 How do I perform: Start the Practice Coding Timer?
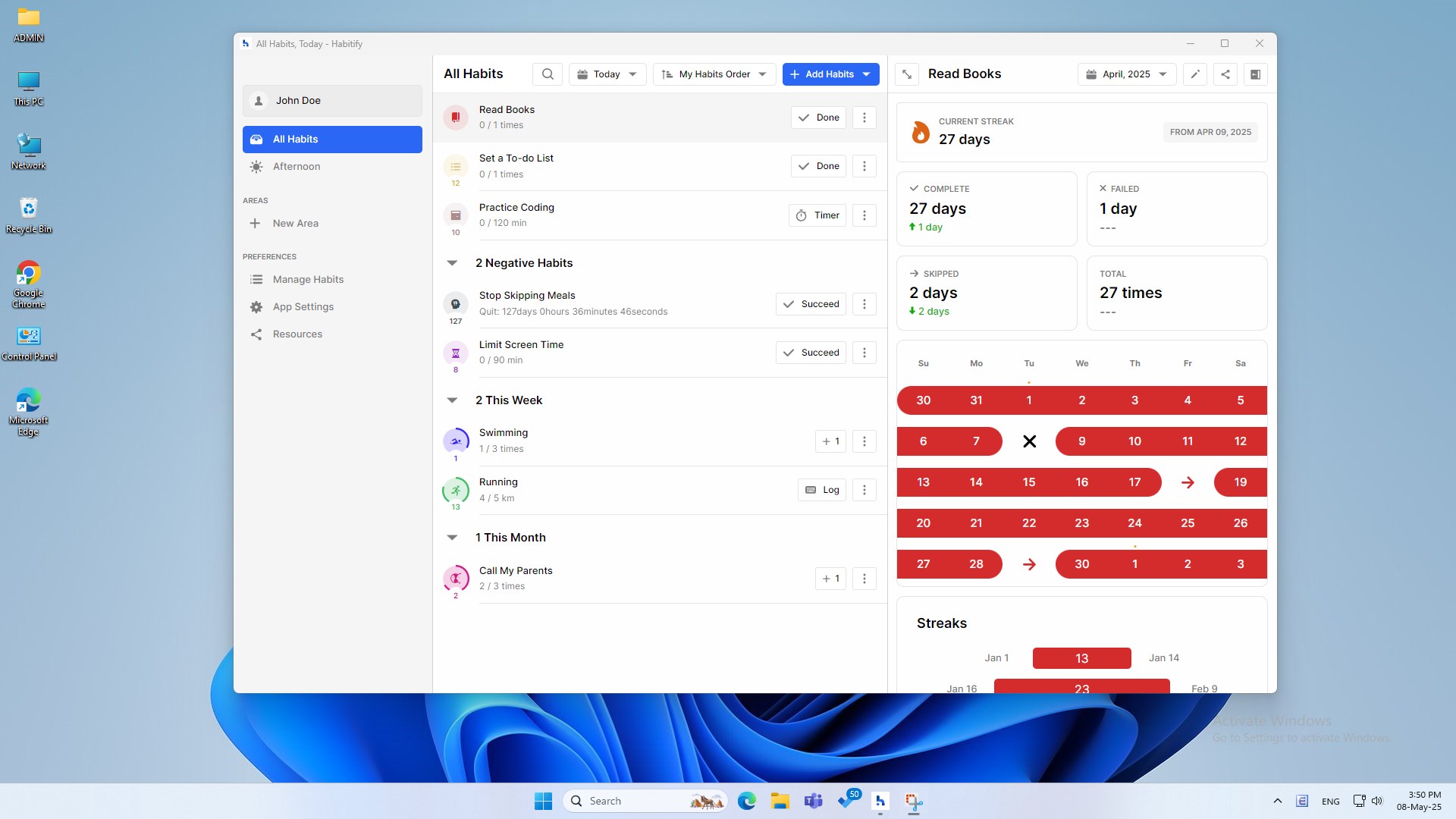coord(817,215)
